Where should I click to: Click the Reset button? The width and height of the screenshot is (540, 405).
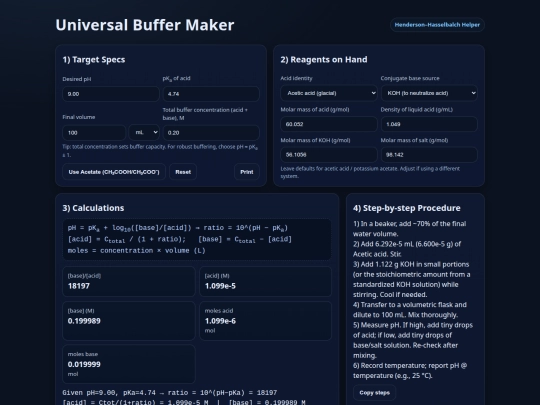[183, 172]
